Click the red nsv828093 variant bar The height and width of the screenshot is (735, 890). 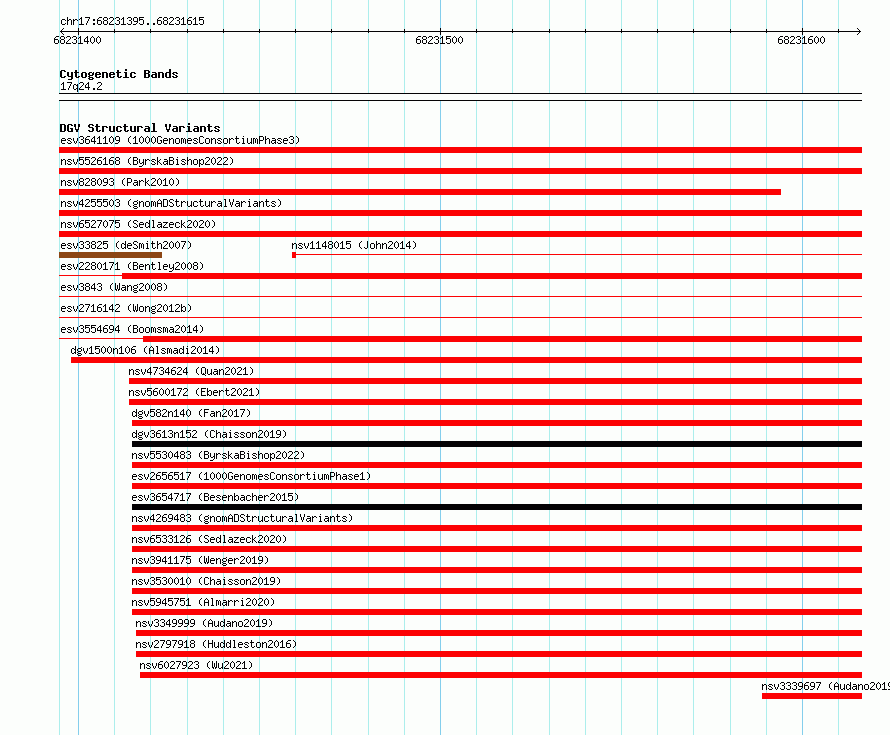pyautogui.click(x=420, y=192)
